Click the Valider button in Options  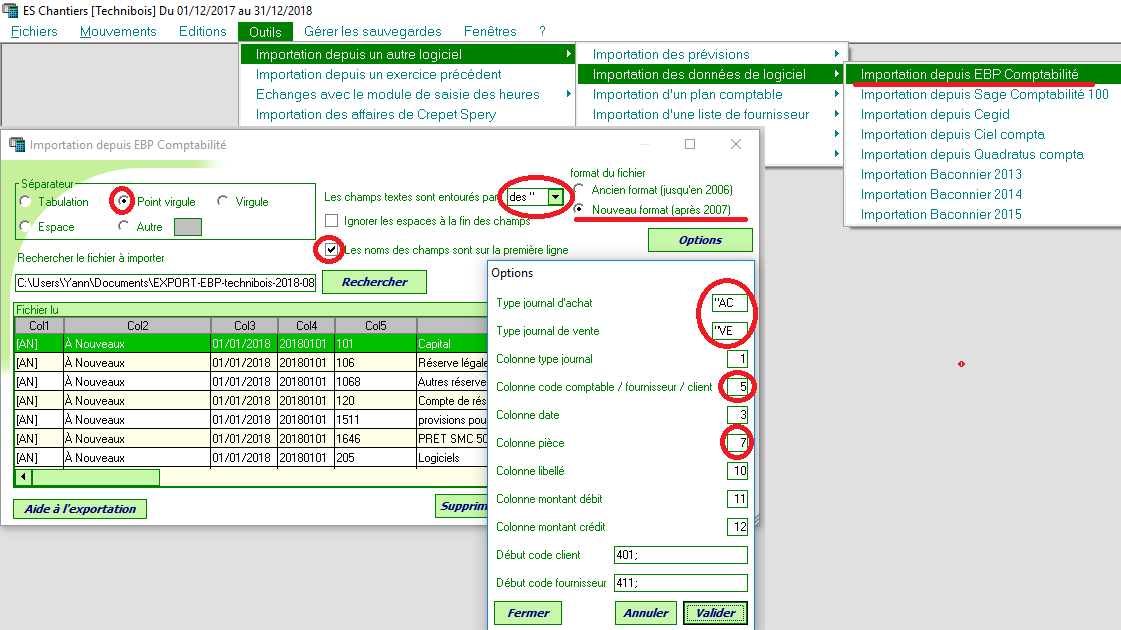pos(715,613)
